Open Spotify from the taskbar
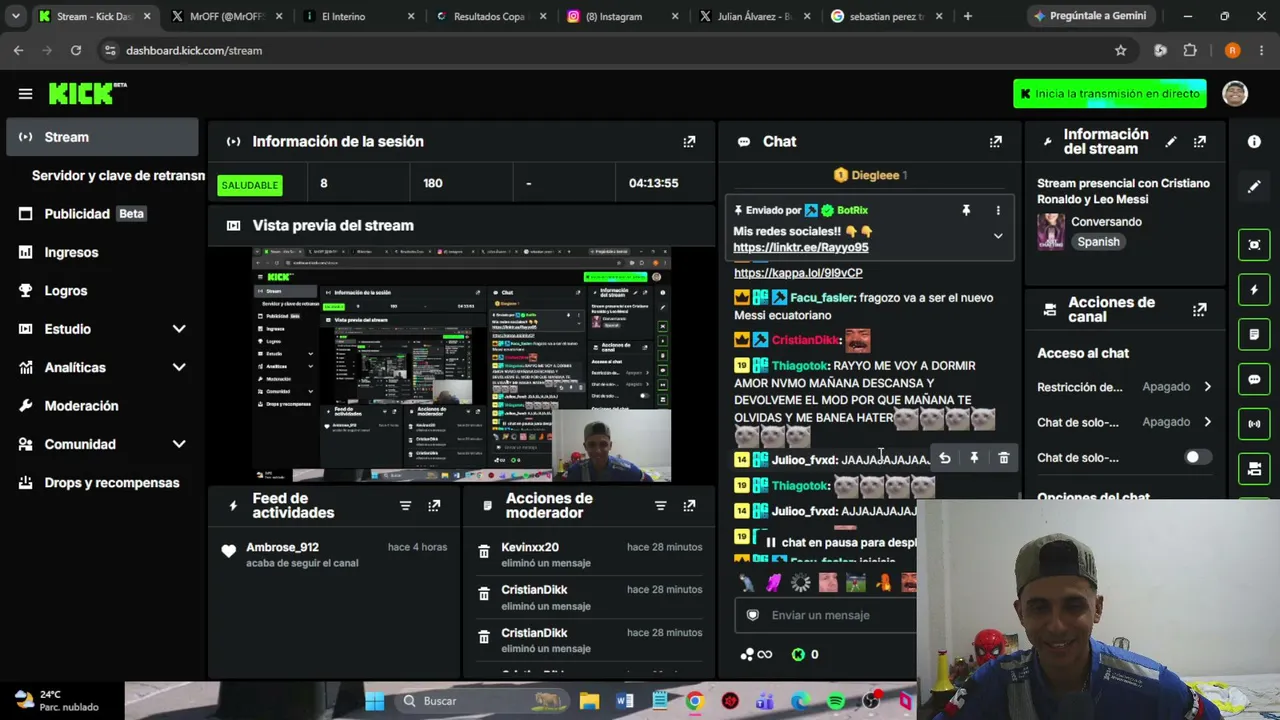Viewport: 1280px width, 720px height. [x=836, y=701]
